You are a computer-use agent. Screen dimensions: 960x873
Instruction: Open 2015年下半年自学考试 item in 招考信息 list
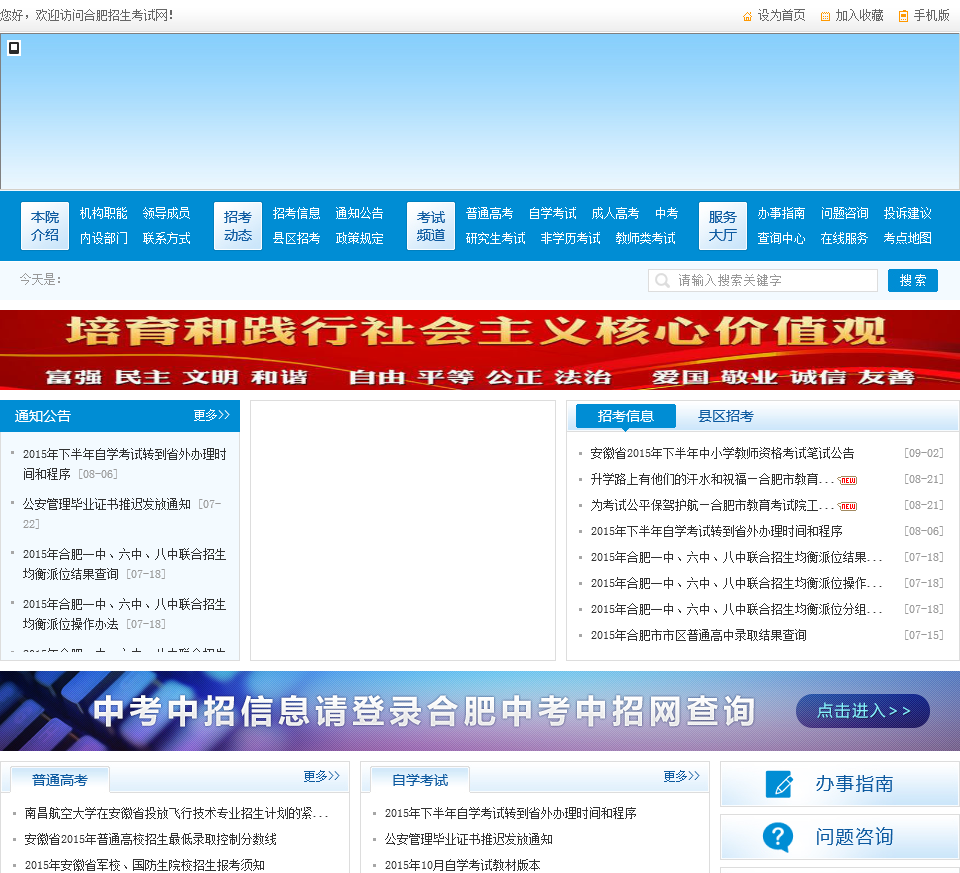(x=716, y=531)
